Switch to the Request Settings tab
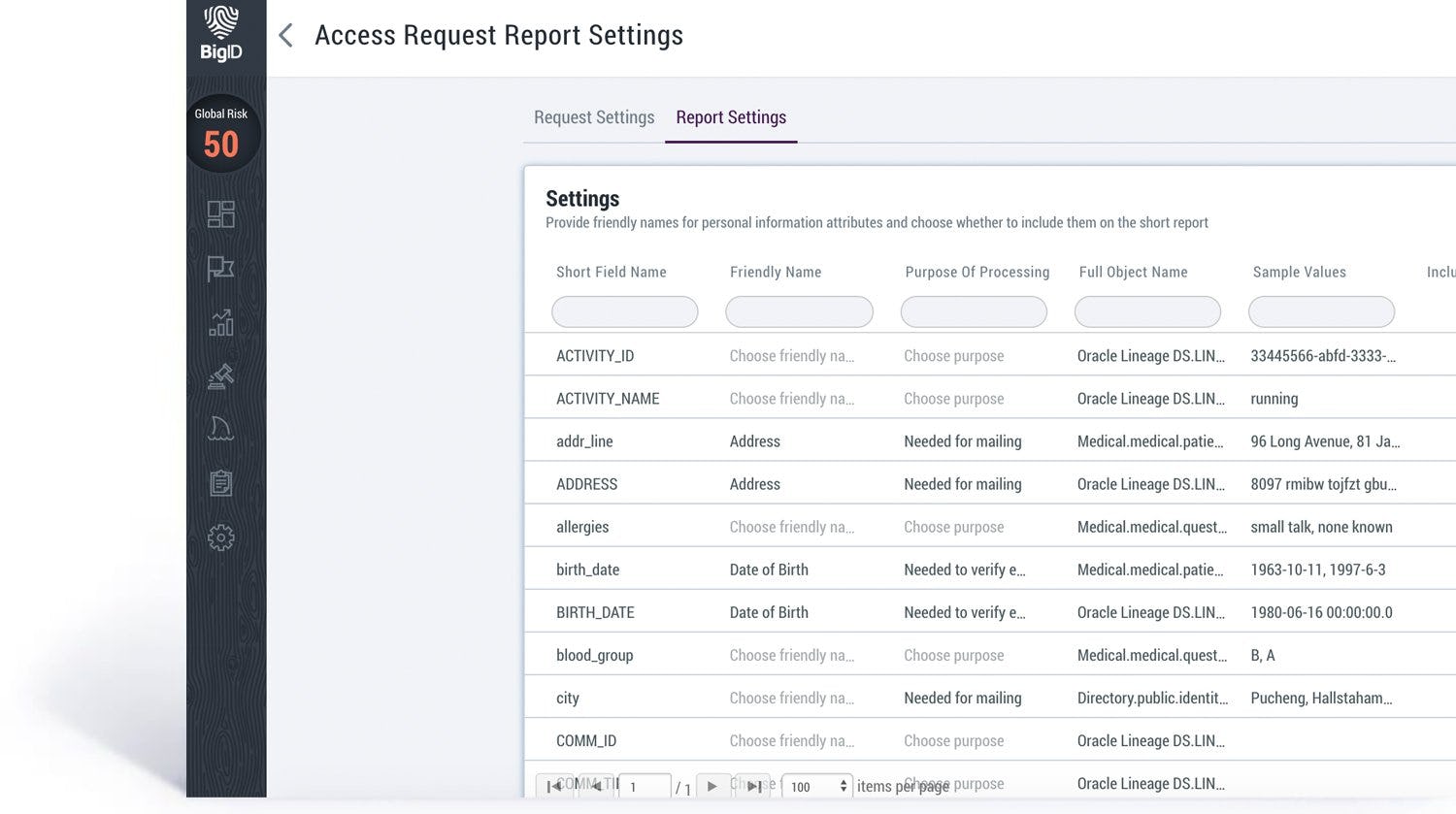1456x814 pixels. (x=593, y=116)
